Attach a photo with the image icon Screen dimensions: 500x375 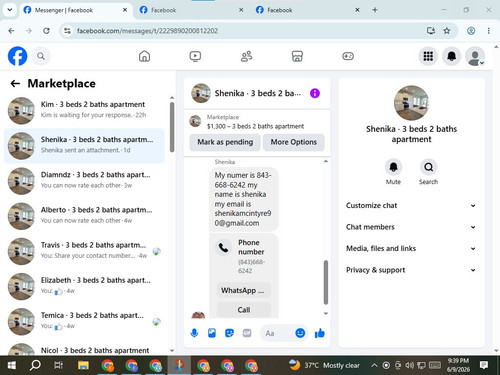212,333
